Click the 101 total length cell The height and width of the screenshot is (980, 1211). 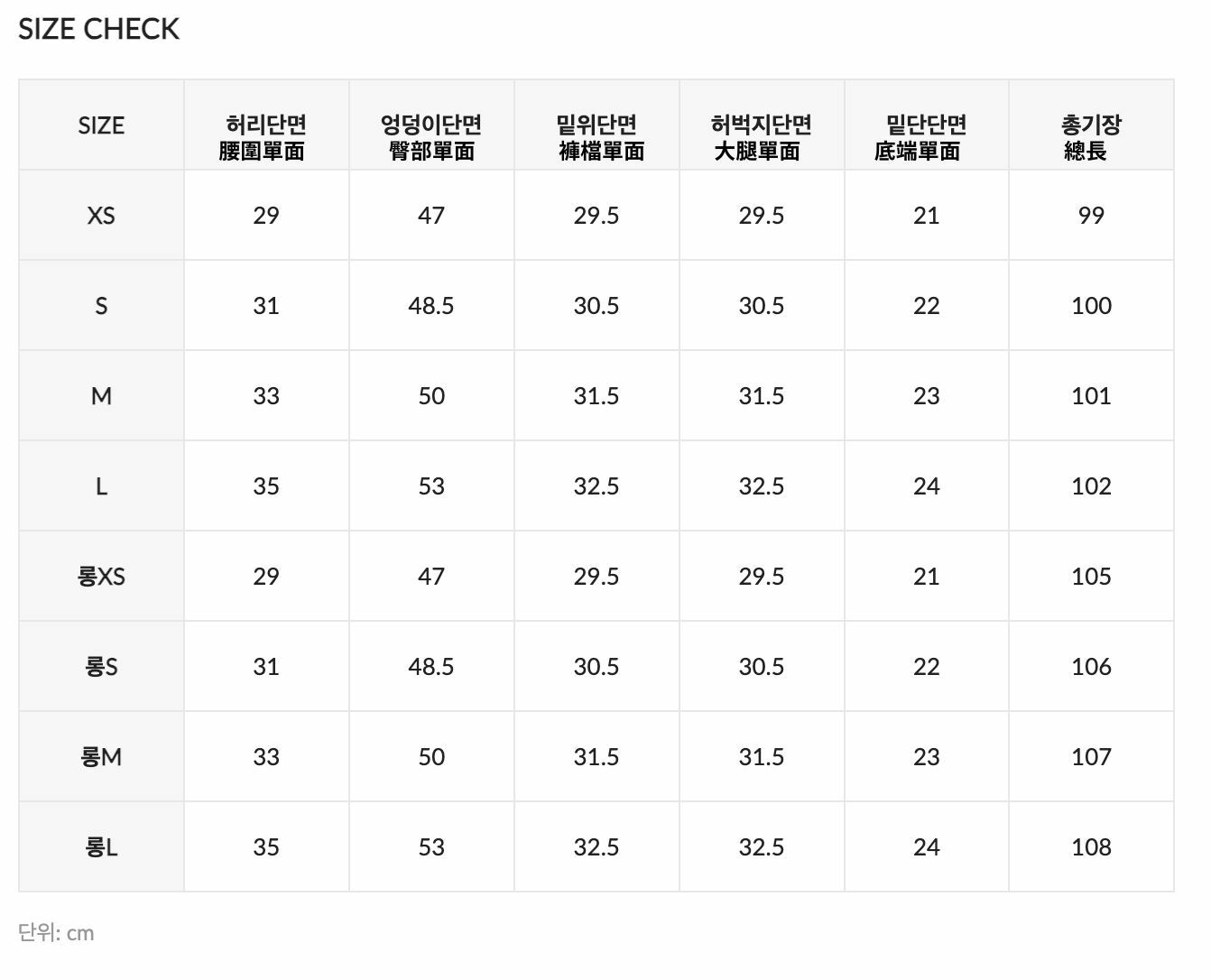click(1091, 396)
